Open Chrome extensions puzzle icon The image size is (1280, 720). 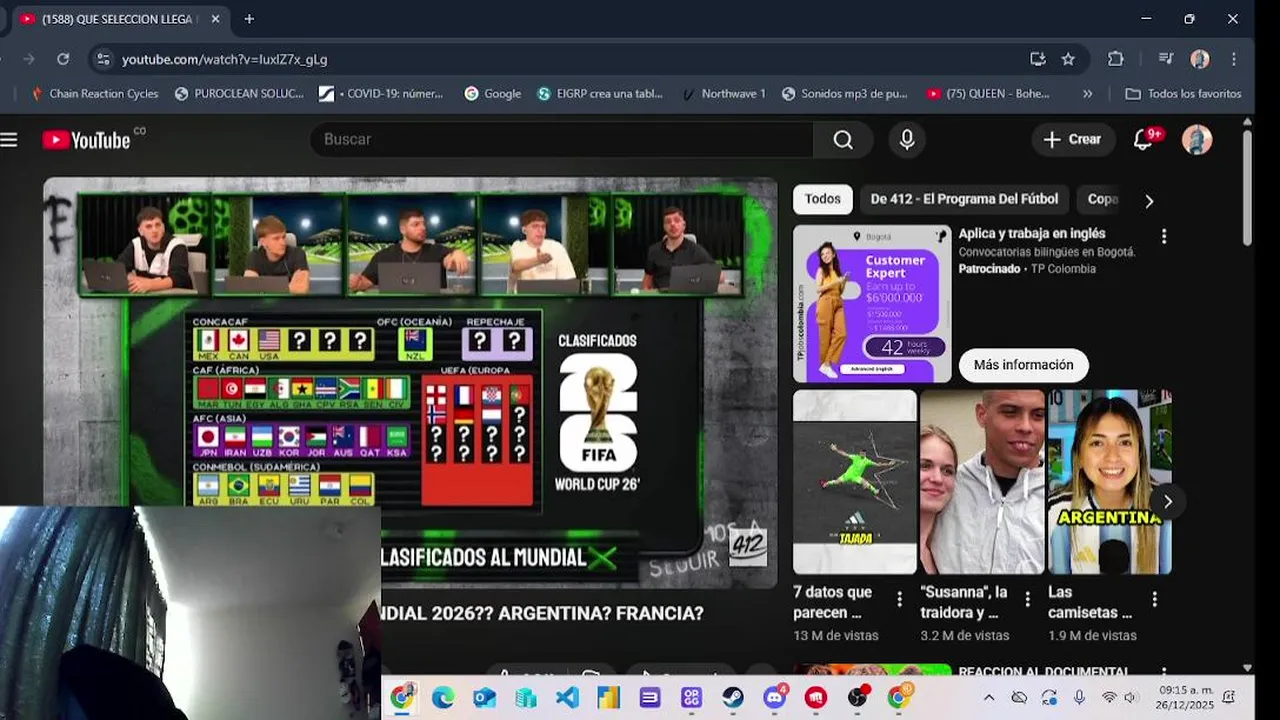pos(1116,59)
